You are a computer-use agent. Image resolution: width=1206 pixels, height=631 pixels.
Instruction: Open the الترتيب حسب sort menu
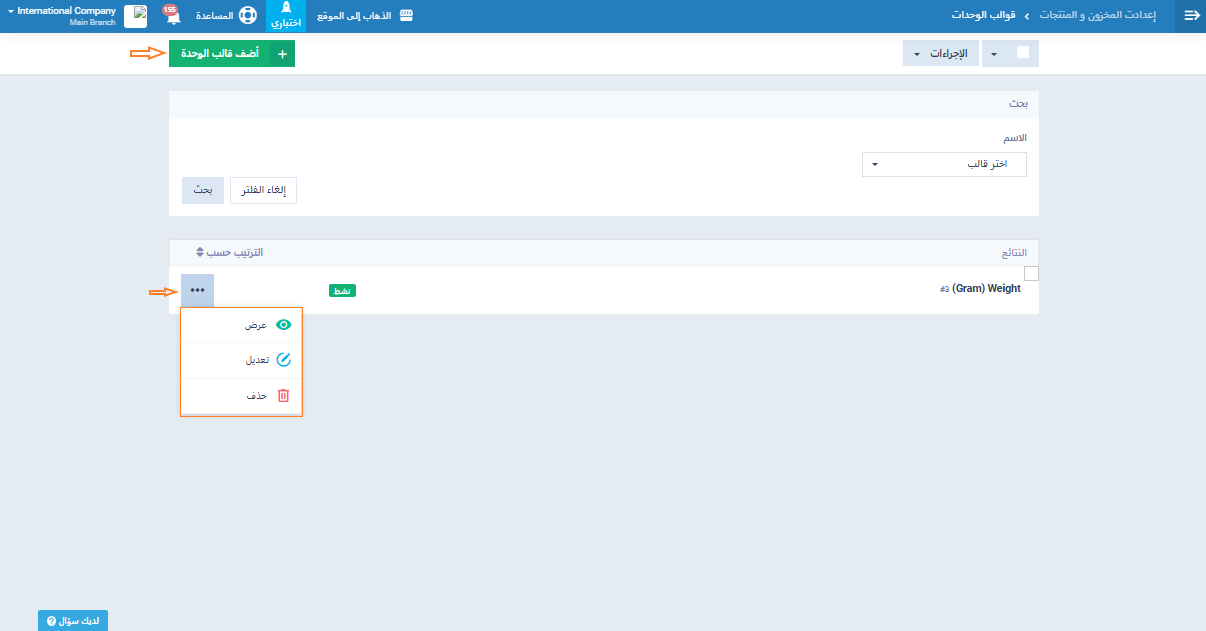pyautogui.click(x=229, y=252)
